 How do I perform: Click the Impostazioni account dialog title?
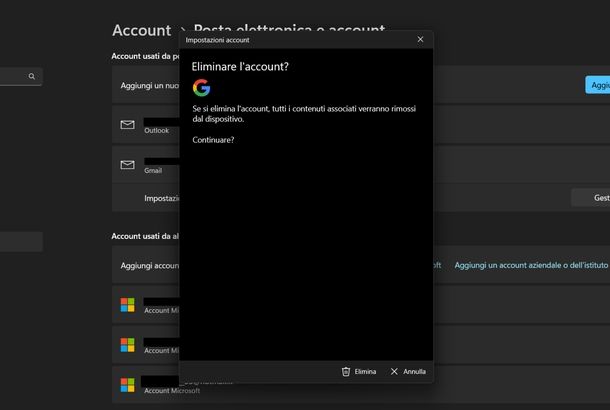[x=217, y=40]
